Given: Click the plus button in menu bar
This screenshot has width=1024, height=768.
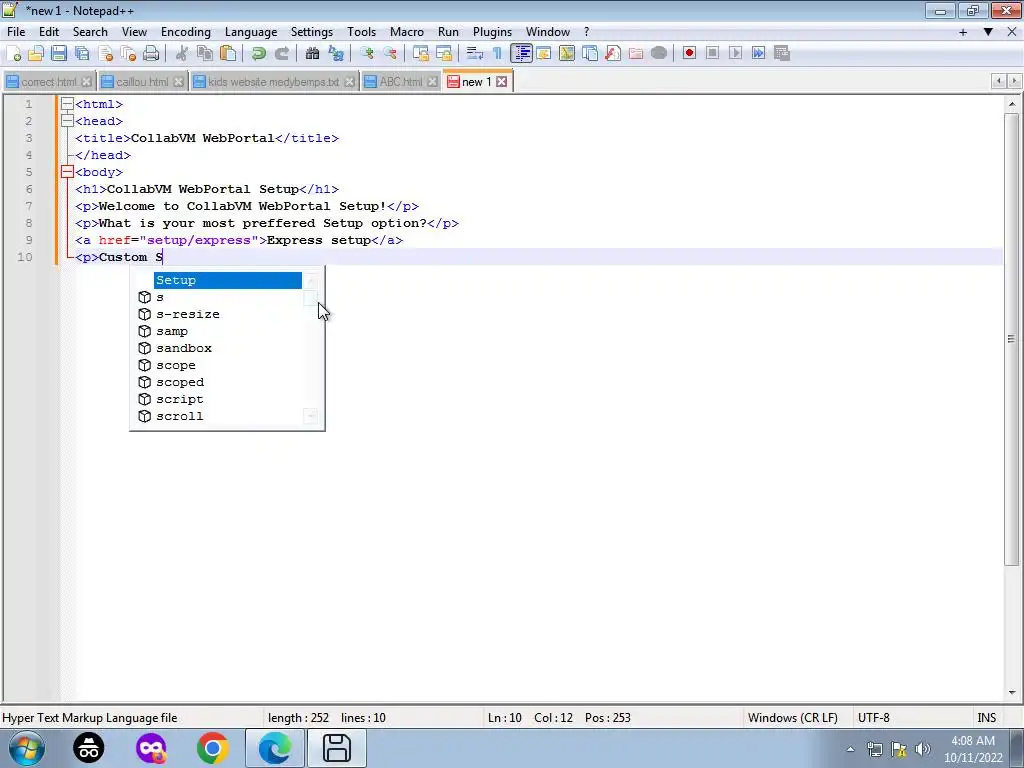Looking at the screenshot, I should coord(963,31).
